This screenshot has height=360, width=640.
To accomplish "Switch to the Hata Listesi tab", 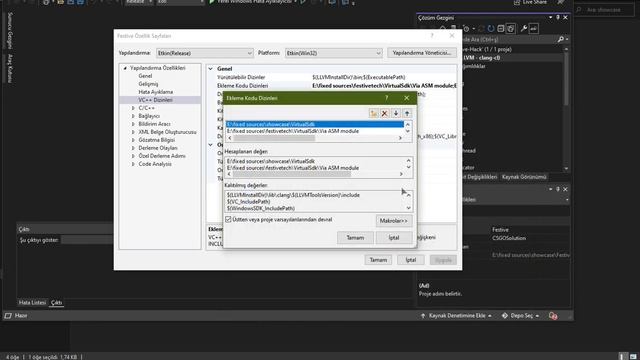I will point(32,302).
